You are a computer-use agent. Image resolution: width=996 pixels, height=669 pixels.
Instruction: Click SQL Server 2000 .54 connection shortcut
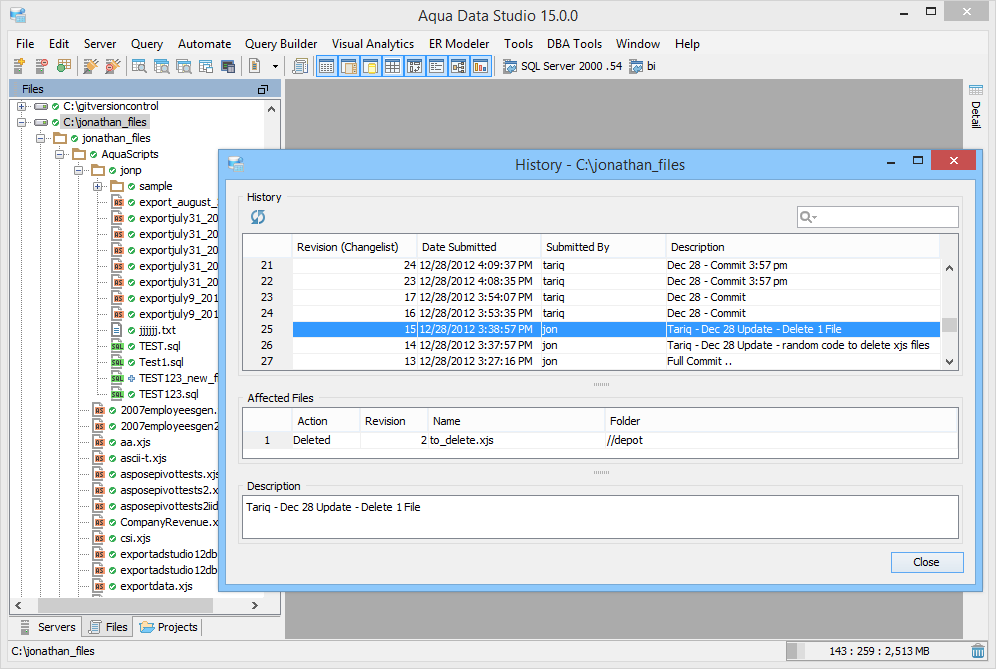563,66
